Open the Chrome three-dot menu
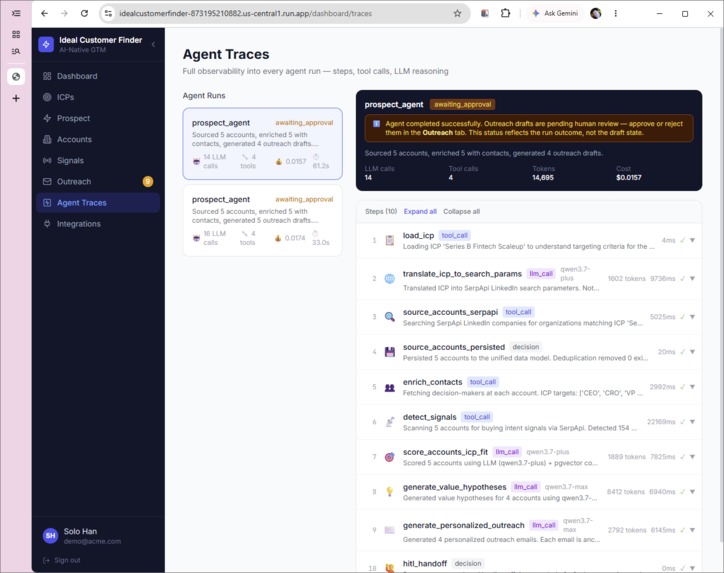Image resolution: width=724 pixels, height=573 pixels. tap(615, 13)
